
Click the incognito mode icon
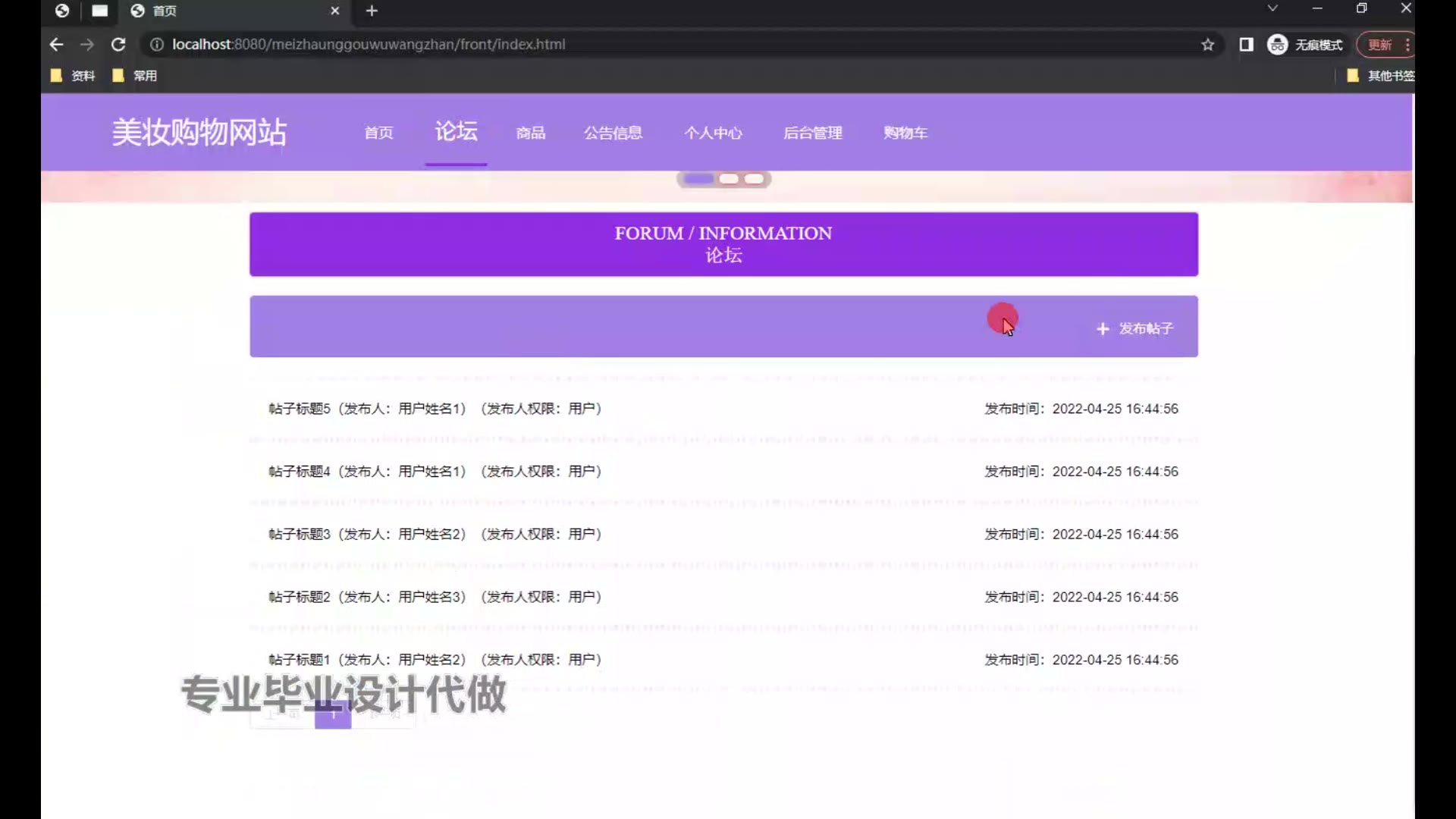coord(1278,45)
